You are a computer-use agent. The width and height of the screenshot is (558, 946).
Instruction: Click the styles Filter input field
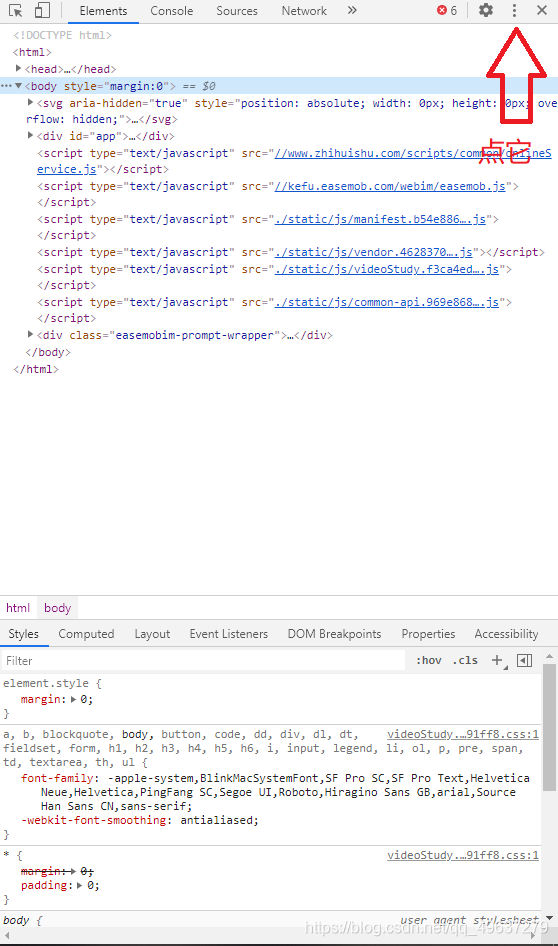pyautogui.click(x=203, y=661)
